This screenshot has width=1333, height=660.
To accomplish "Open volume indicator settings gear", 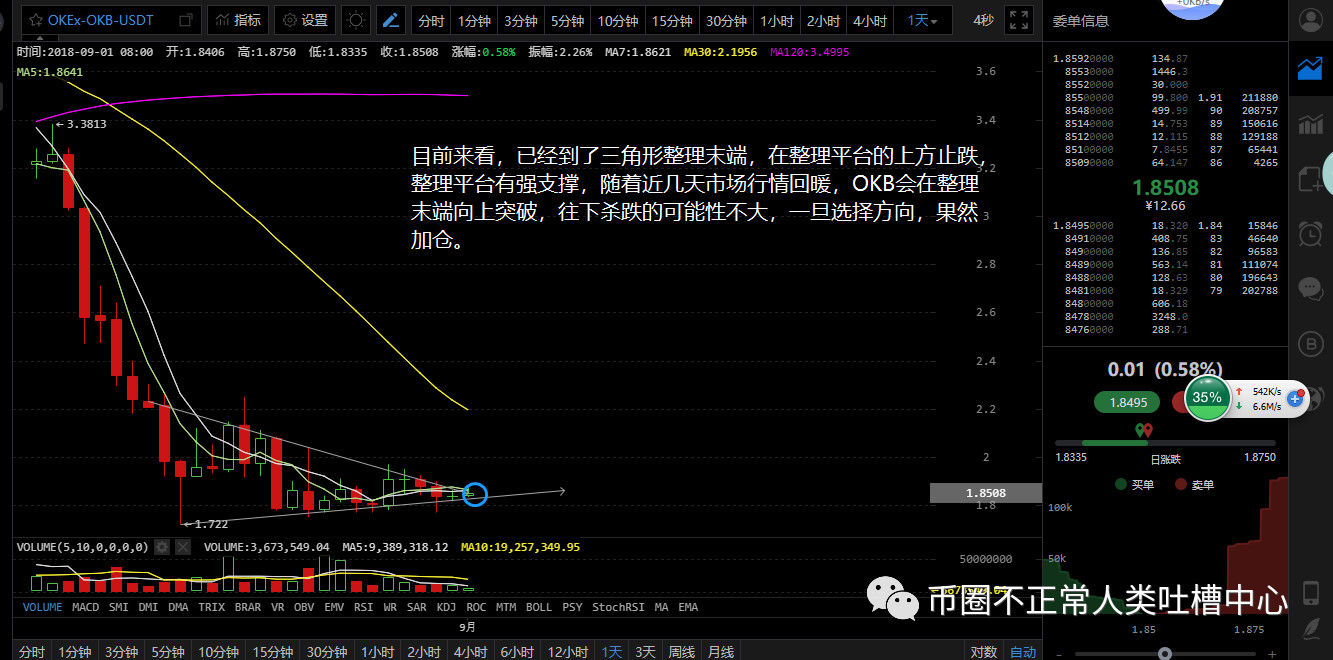I will pos(162,547).
